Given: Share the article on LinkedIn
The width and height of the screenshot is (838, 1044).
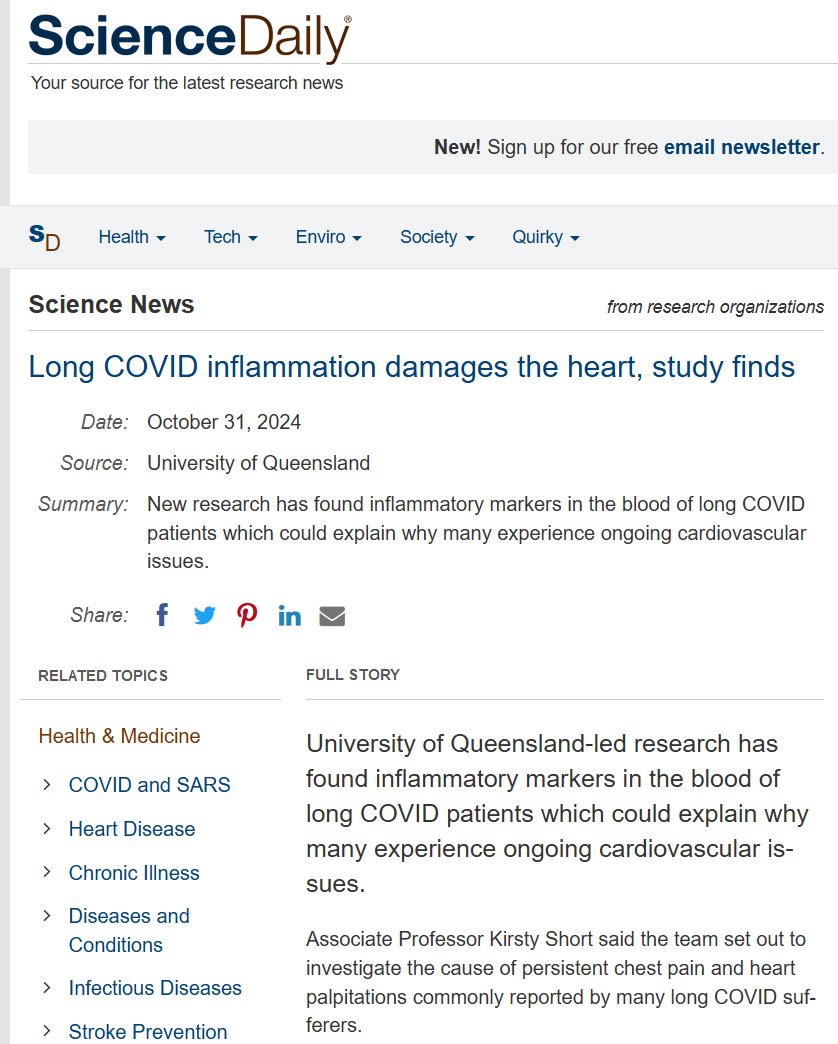Looking at the screenshot, I should (289, 615).
